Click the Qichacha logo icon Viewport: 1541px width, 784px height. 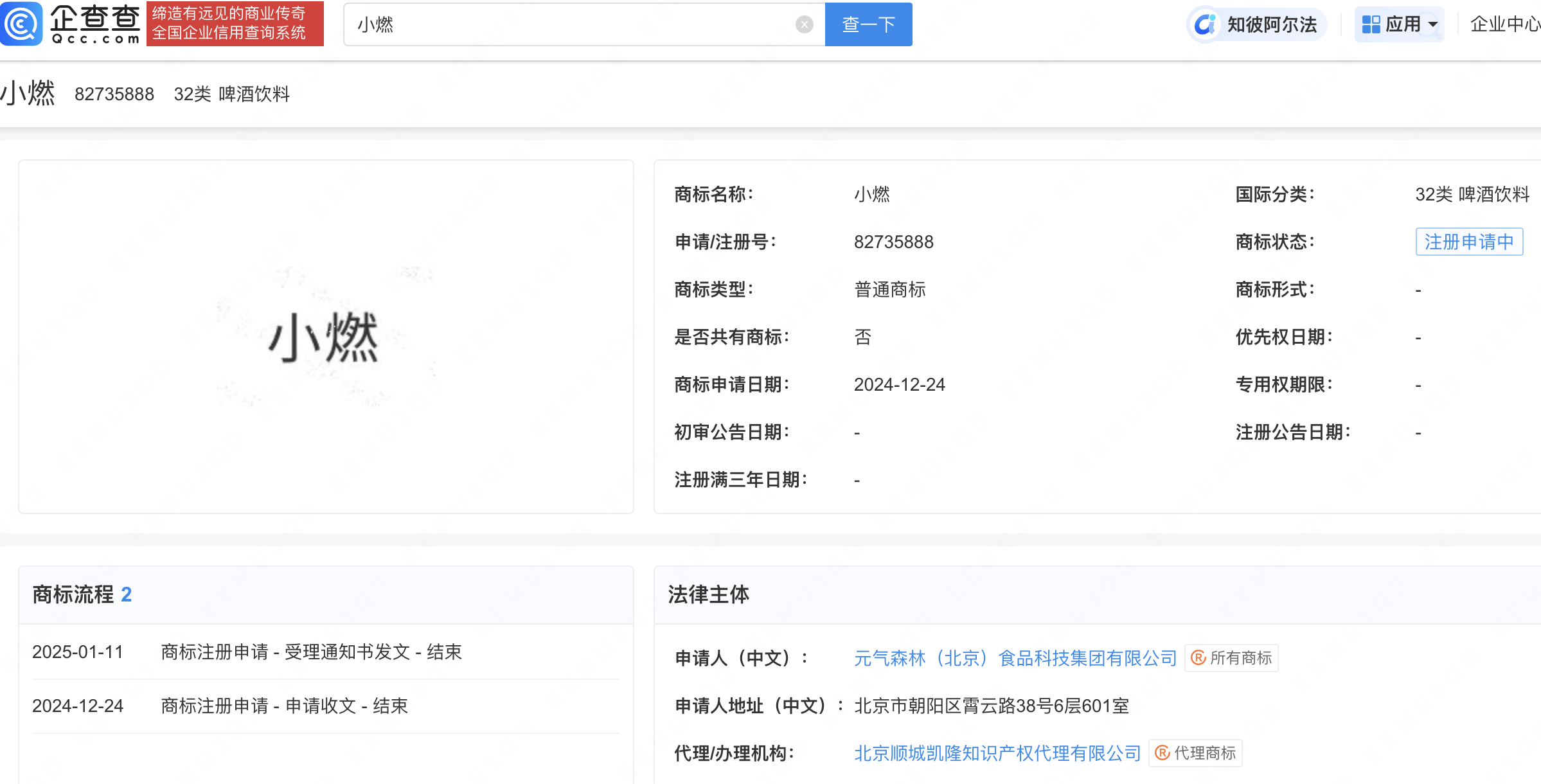click(21, 24)
